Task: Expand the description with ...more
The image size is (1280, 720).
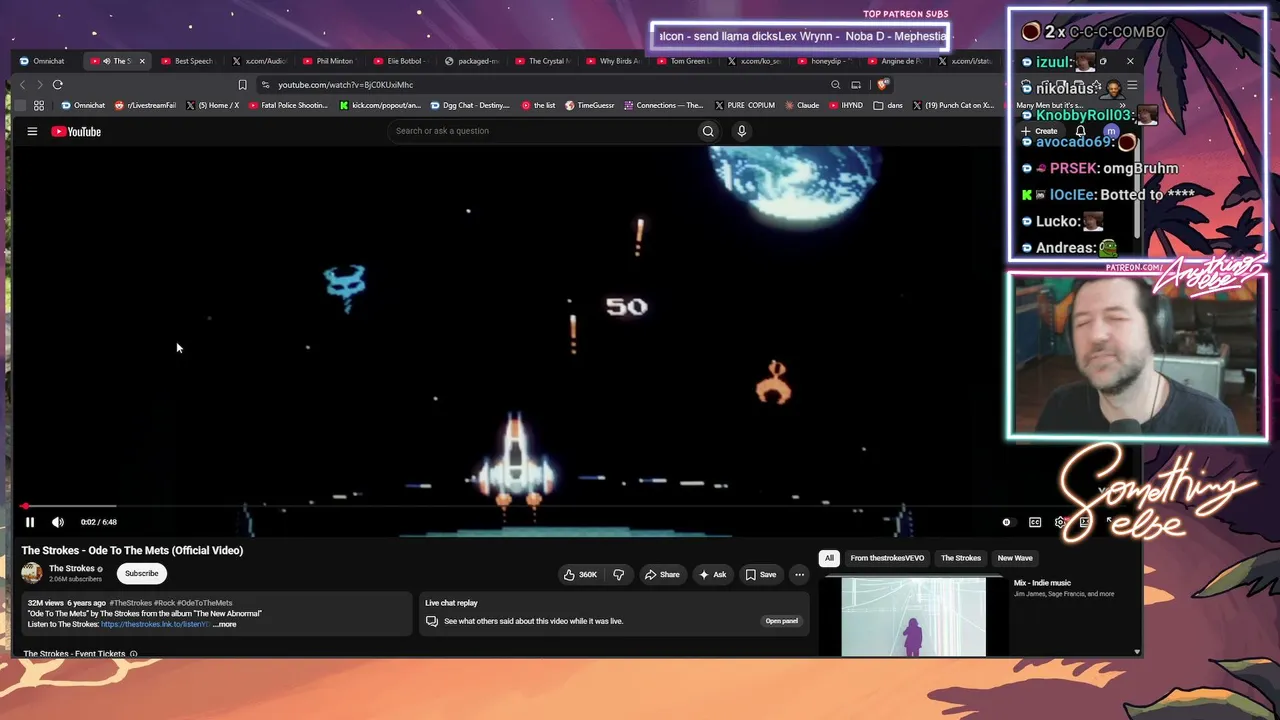Action: (x=225, y=624)
